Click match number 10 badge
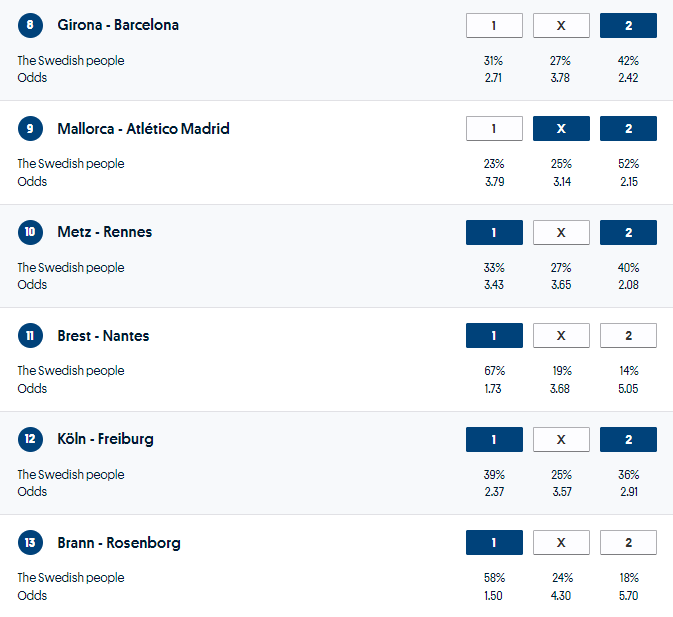This screenshot has height=617, width=673. click(30, 232)
